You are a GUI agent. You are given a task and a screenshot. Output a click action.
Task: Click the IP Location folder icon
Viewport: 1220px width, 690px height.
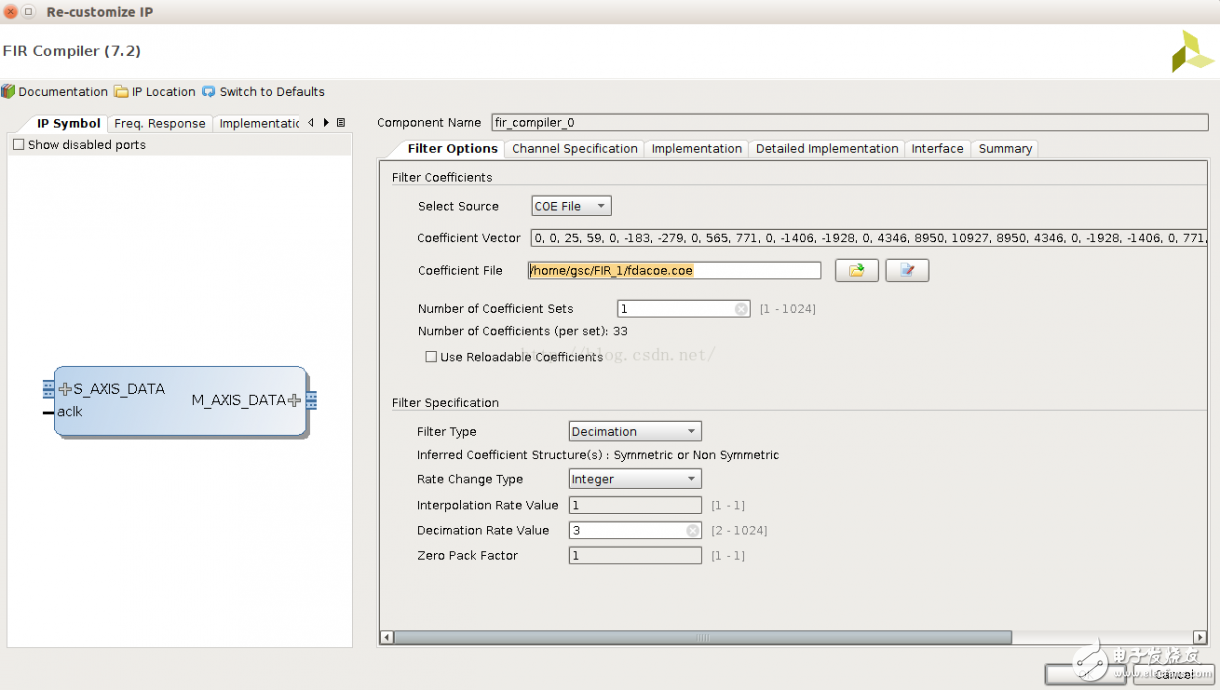click(x=121, y=91)
